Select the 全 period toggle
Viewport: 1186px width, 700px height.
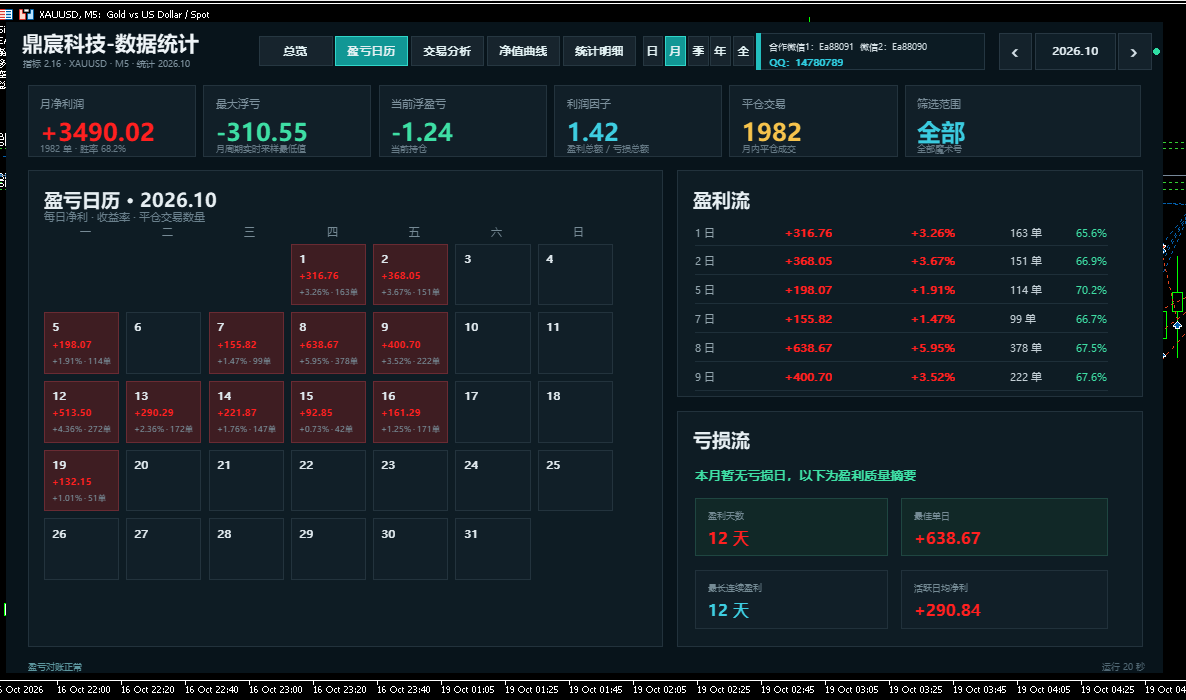click(x=744, y=51)
